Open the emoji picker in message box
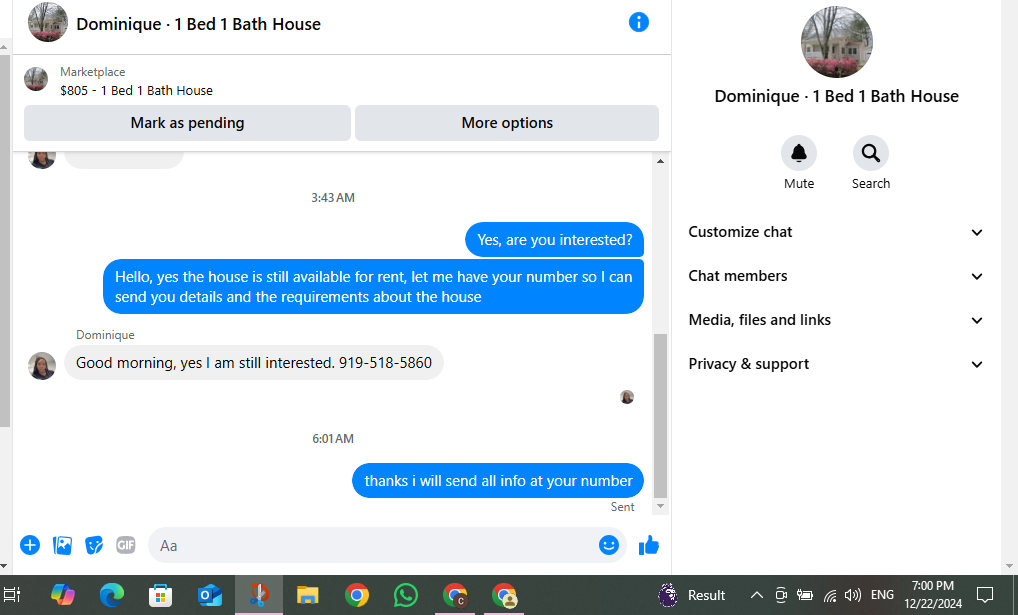1018x615 pixels. point(608,545)
